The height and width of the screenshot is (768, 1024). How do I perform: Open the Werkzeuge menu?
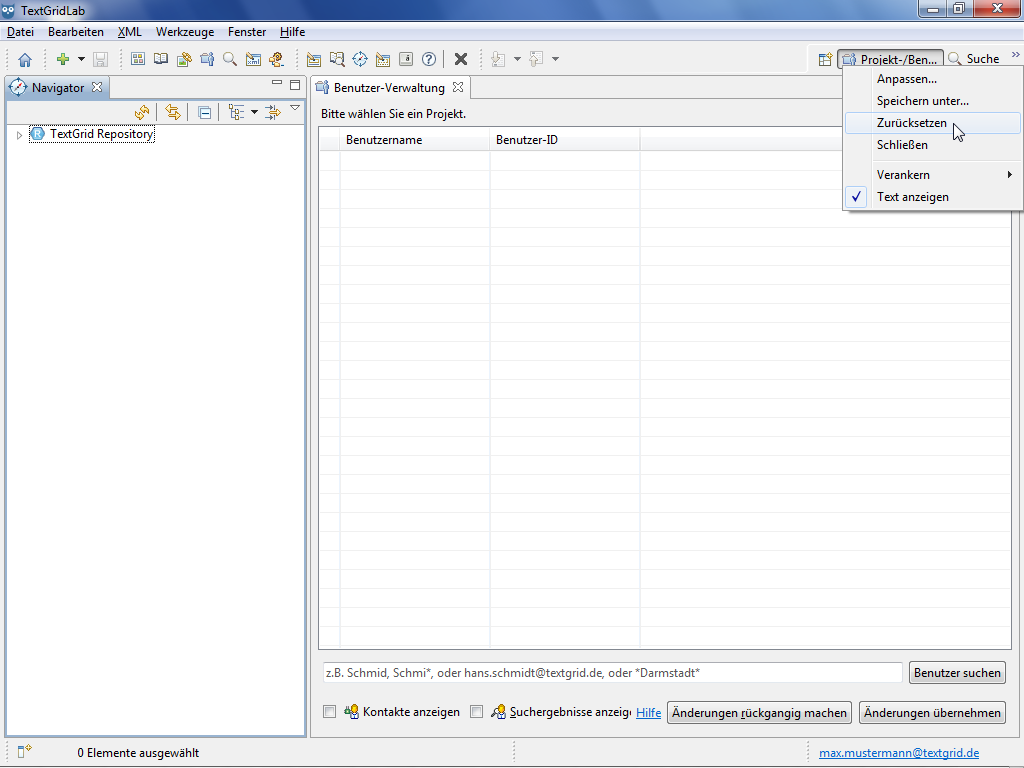tap(184, 32)
